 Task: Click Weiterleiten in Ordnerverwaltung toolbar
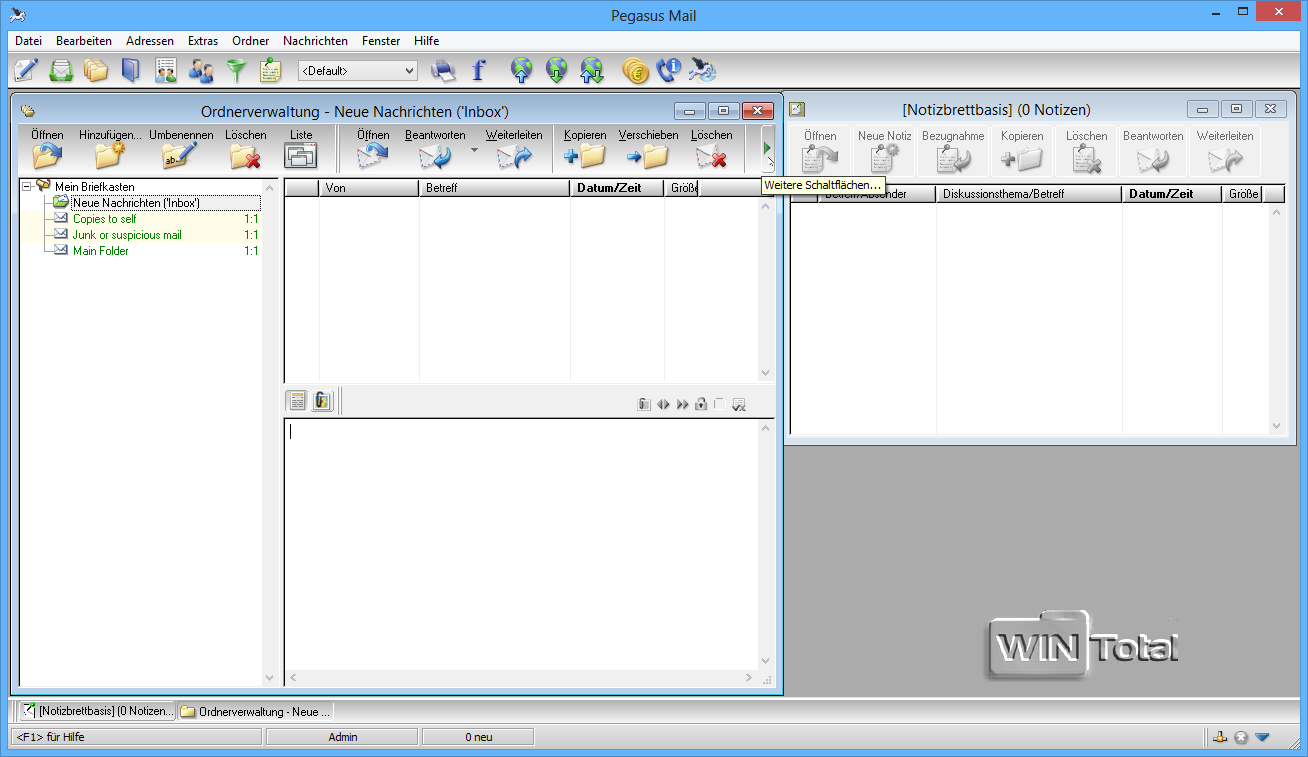point(514,148)
